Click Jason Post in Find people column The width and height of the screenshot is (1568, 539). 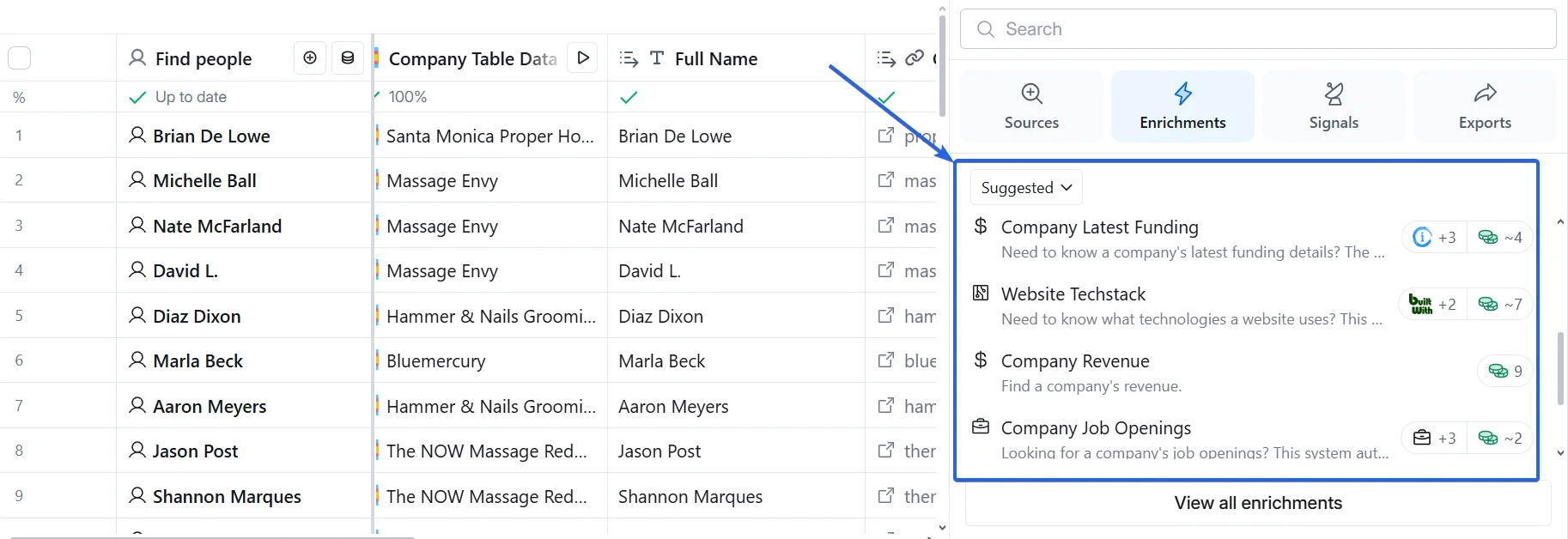(195, 451)
